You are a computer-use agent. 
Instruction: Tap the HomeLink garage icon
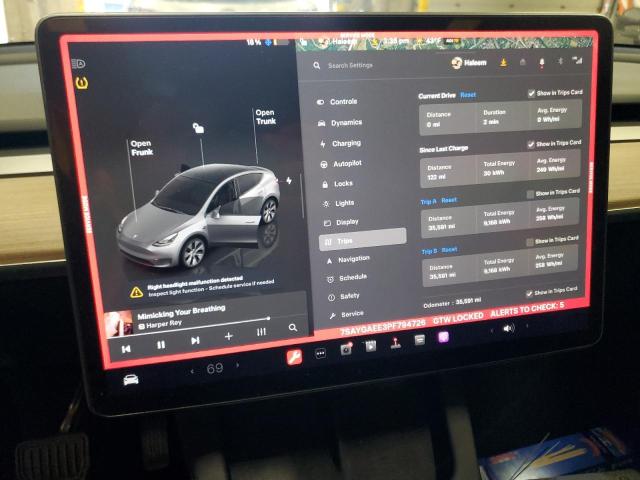click(x=522, y=62)
